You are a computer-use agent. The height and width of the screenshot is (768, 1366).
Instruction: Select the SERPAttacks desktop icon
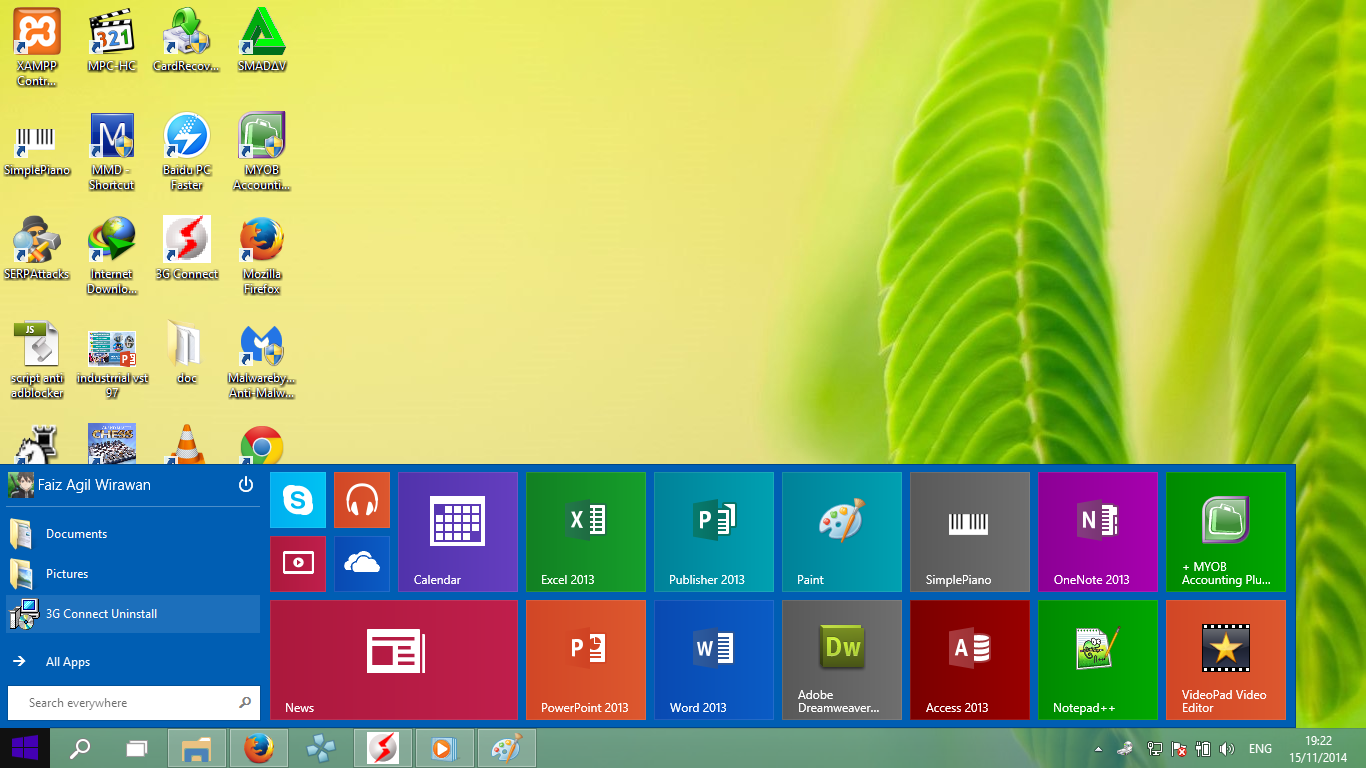(37, 249)
